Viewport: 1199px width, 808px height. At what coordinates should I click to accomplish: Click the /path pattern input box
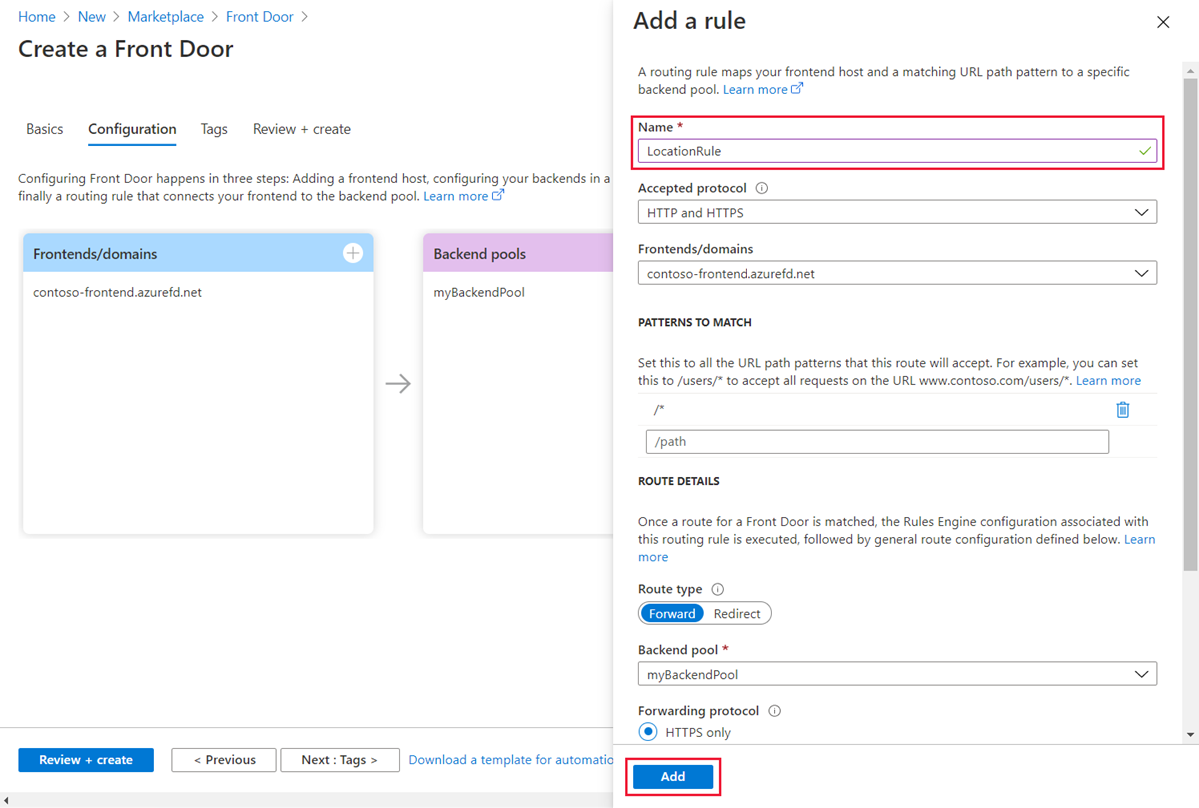pyautogui.click(x=877, y=442)
